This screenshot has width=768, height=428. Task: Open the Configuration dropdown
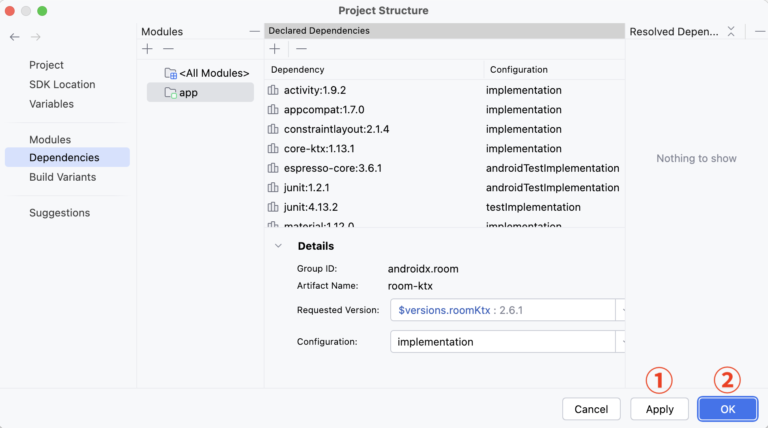coord(620,342)
